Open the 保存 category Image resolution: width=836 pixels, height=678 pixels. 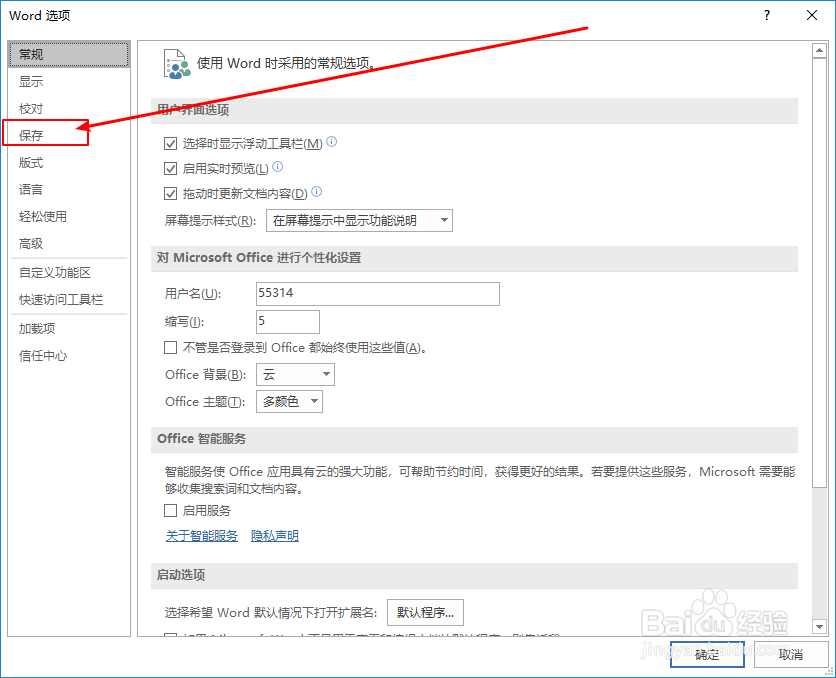[69, 135]
